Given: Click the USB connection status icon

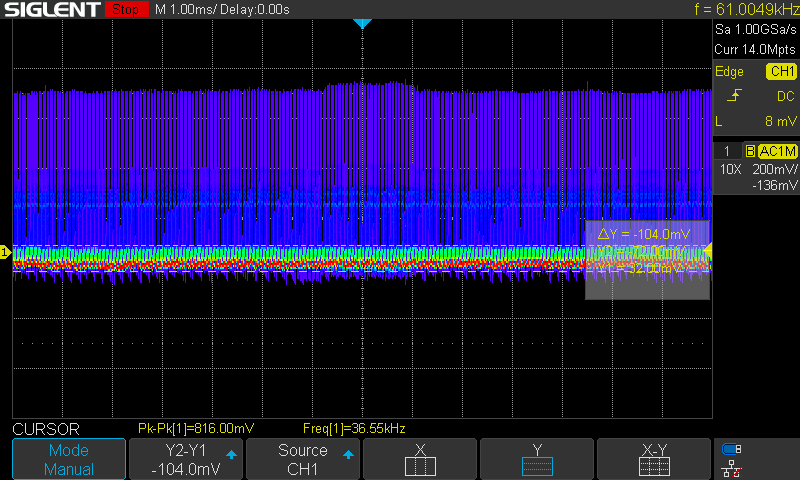Looking at the screenshot, I should (732, 449).
